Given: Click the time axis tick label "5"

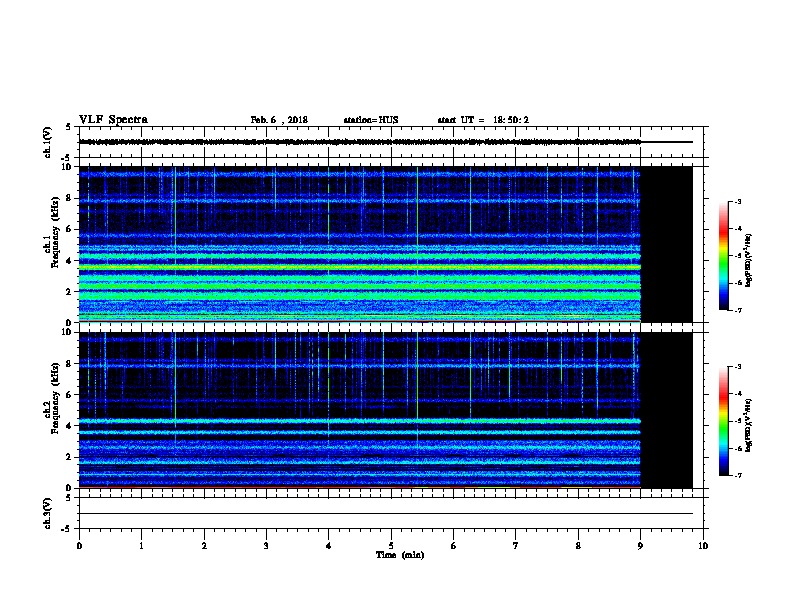Looking at the screenshot, I should 391,546.
